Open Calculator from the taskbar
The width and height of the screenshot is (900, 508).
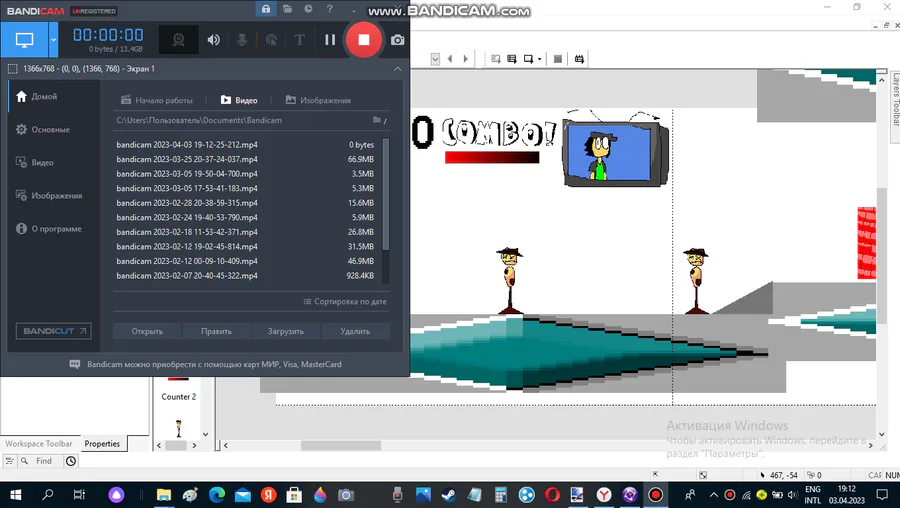(501, 495)
